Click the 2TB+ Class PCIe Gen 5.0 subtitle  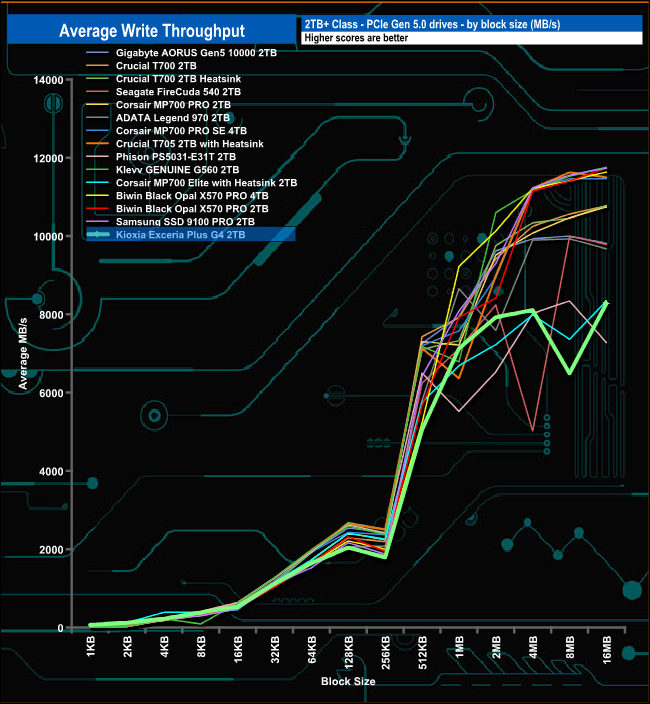point(432,24)
